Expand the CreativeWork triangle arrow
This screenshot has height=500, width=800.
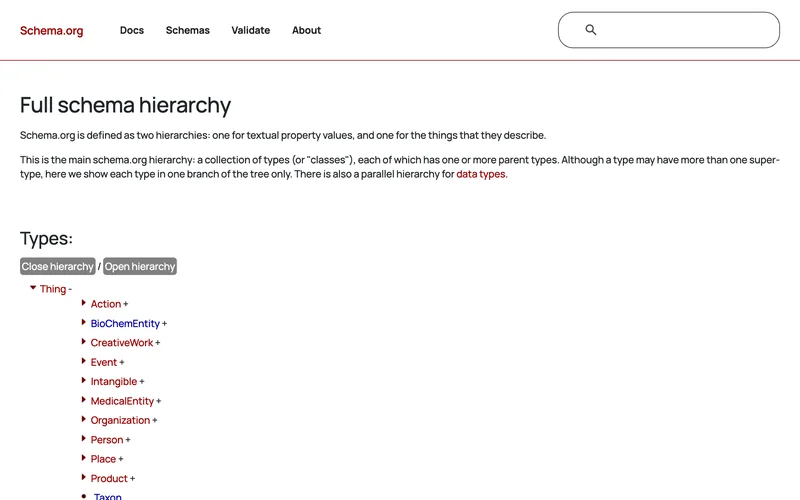coord(84,341)
